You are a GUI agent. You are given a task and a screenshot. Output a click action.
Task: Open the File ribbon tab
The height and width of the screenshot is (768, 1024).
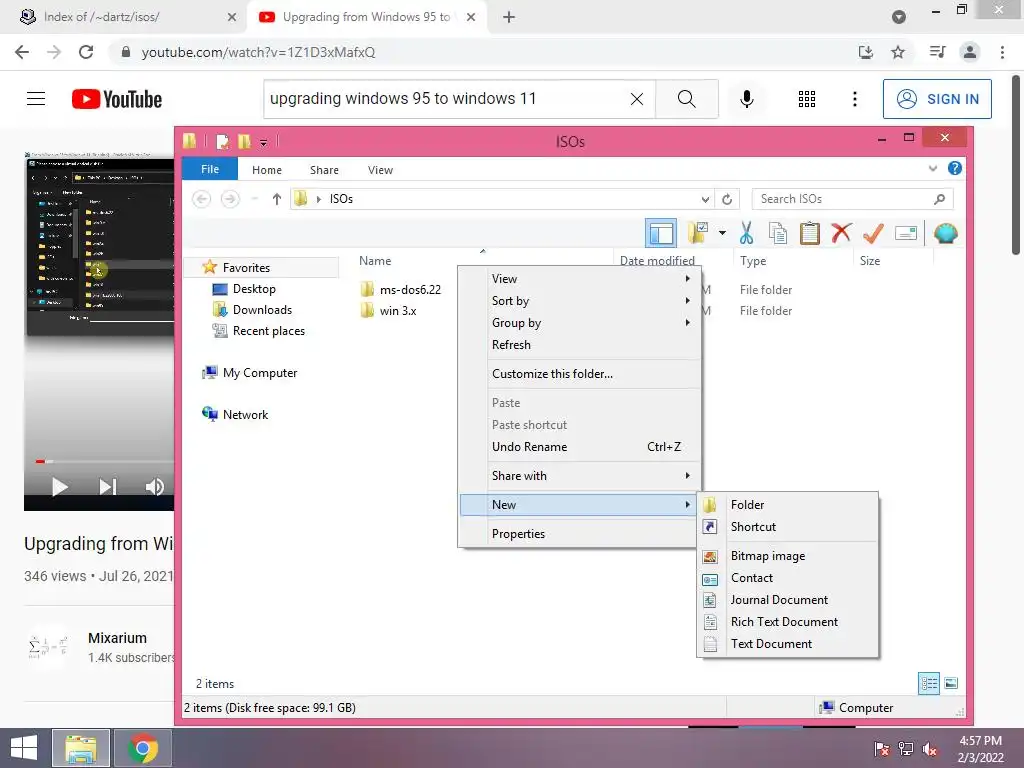(x=210, y=169)
